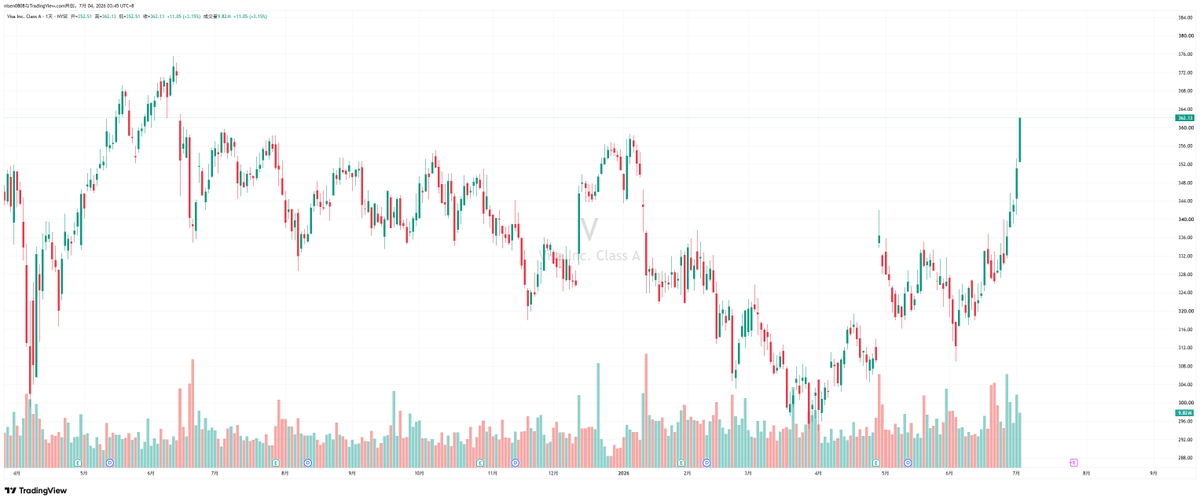The image size is (1200, 502).
Task: Open the dividend D marker after August 2025
Action: 308,463
